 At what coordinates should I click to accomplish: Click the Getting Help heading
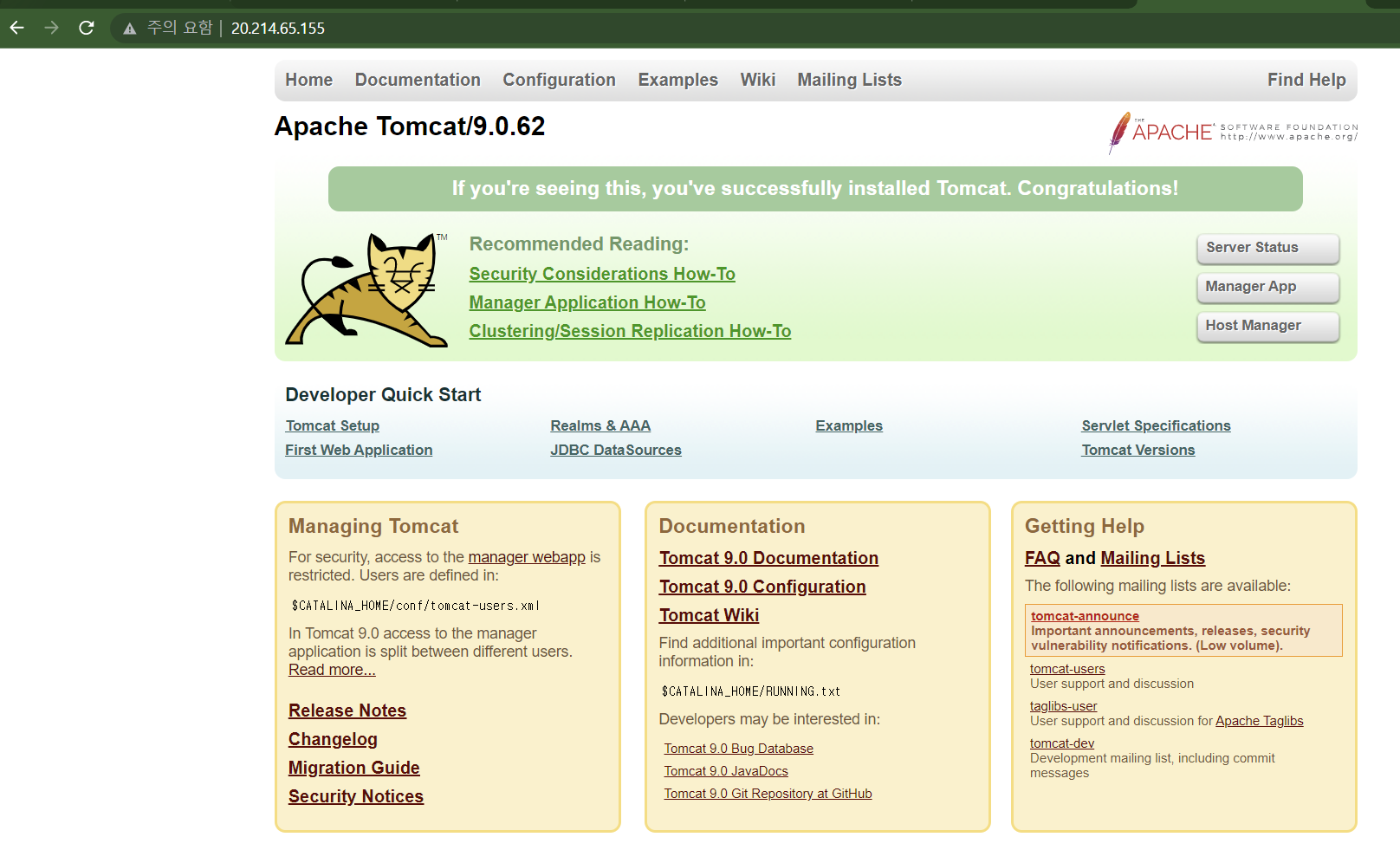pos(1085,526)
